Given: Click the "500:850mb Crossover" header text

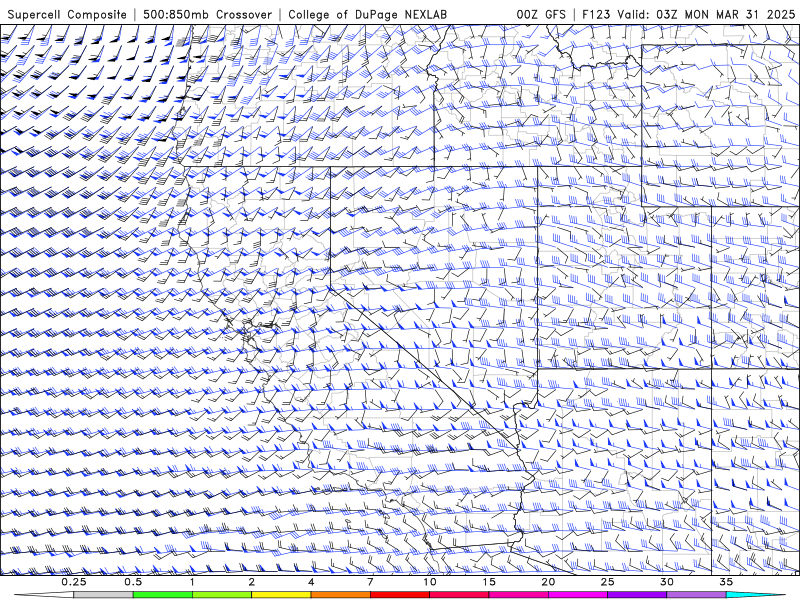Looking at the screenshot, I should (x=207, y=14).
